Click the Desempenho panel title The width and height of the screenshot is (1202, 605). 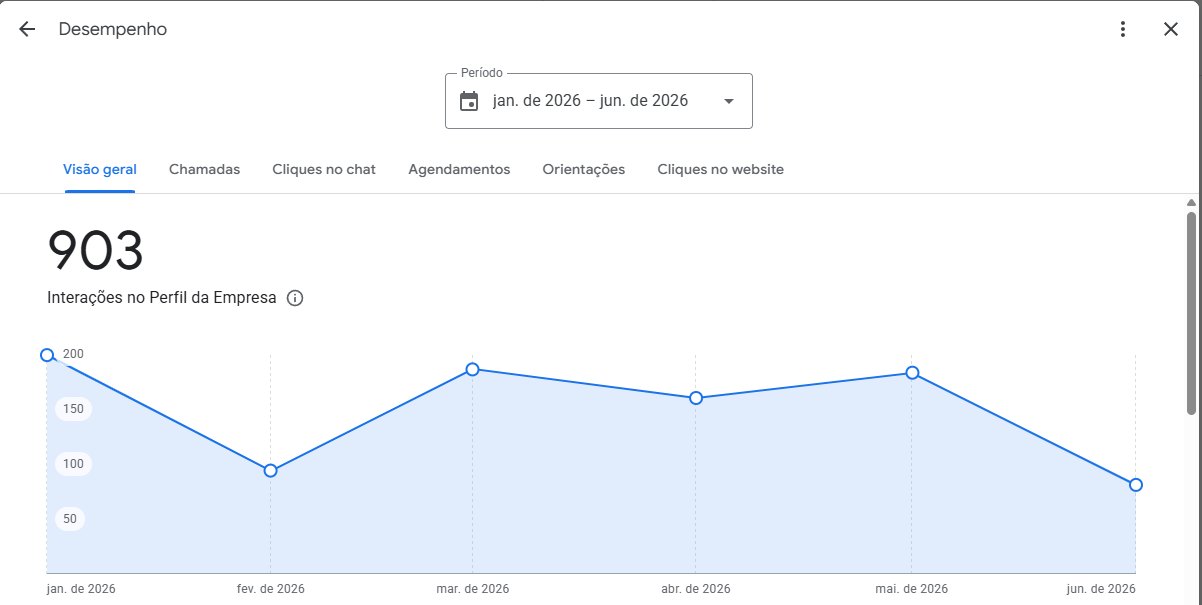(x=113, y=29)
